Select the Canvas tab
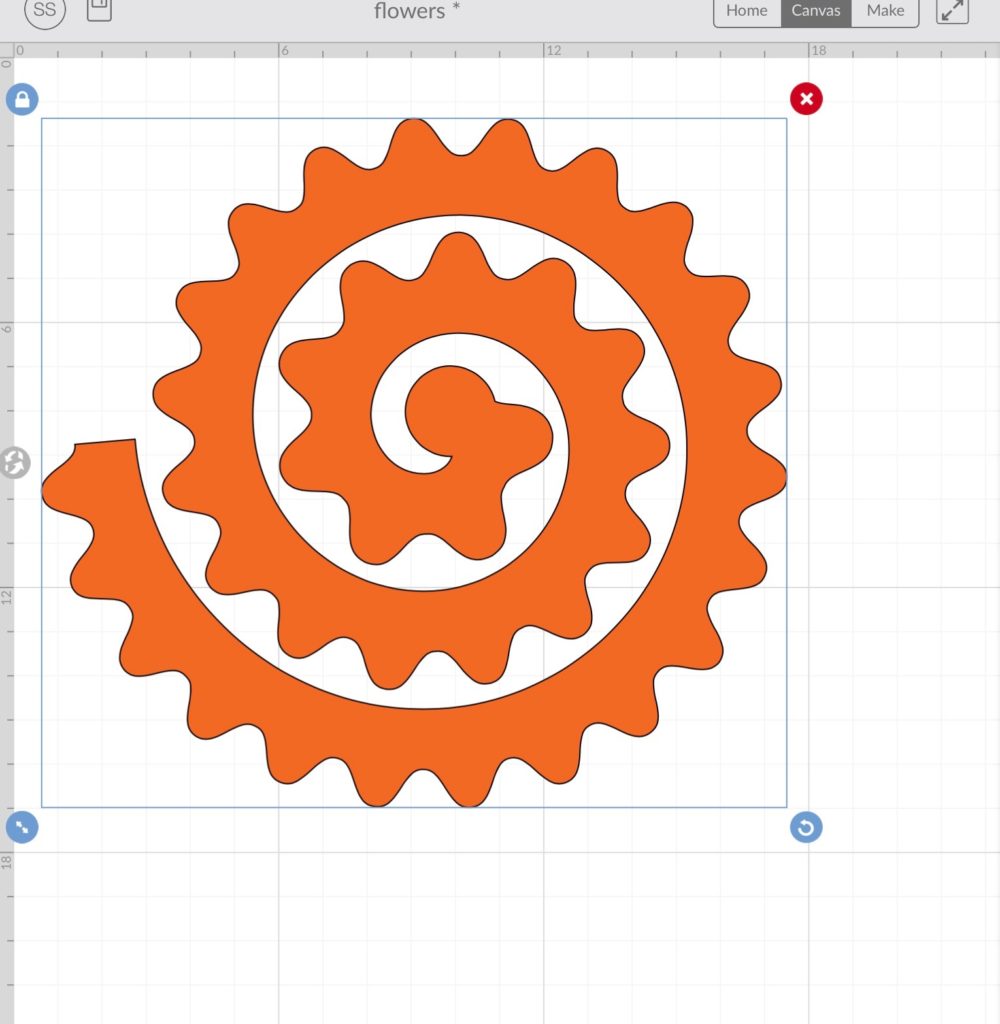 (816, 10)
